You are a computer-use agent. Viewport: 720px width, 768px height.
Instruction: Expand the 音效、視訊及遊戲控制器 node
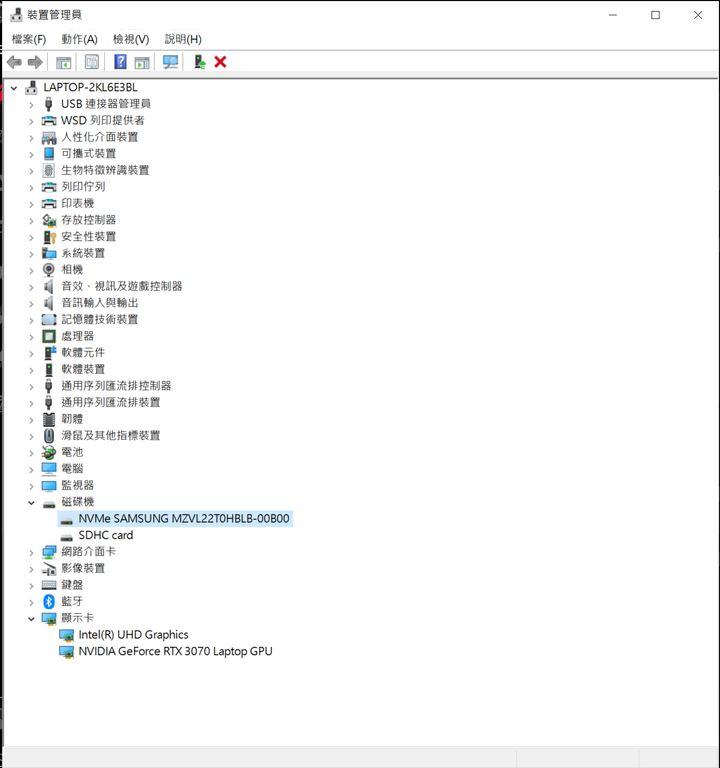(31, 287)
